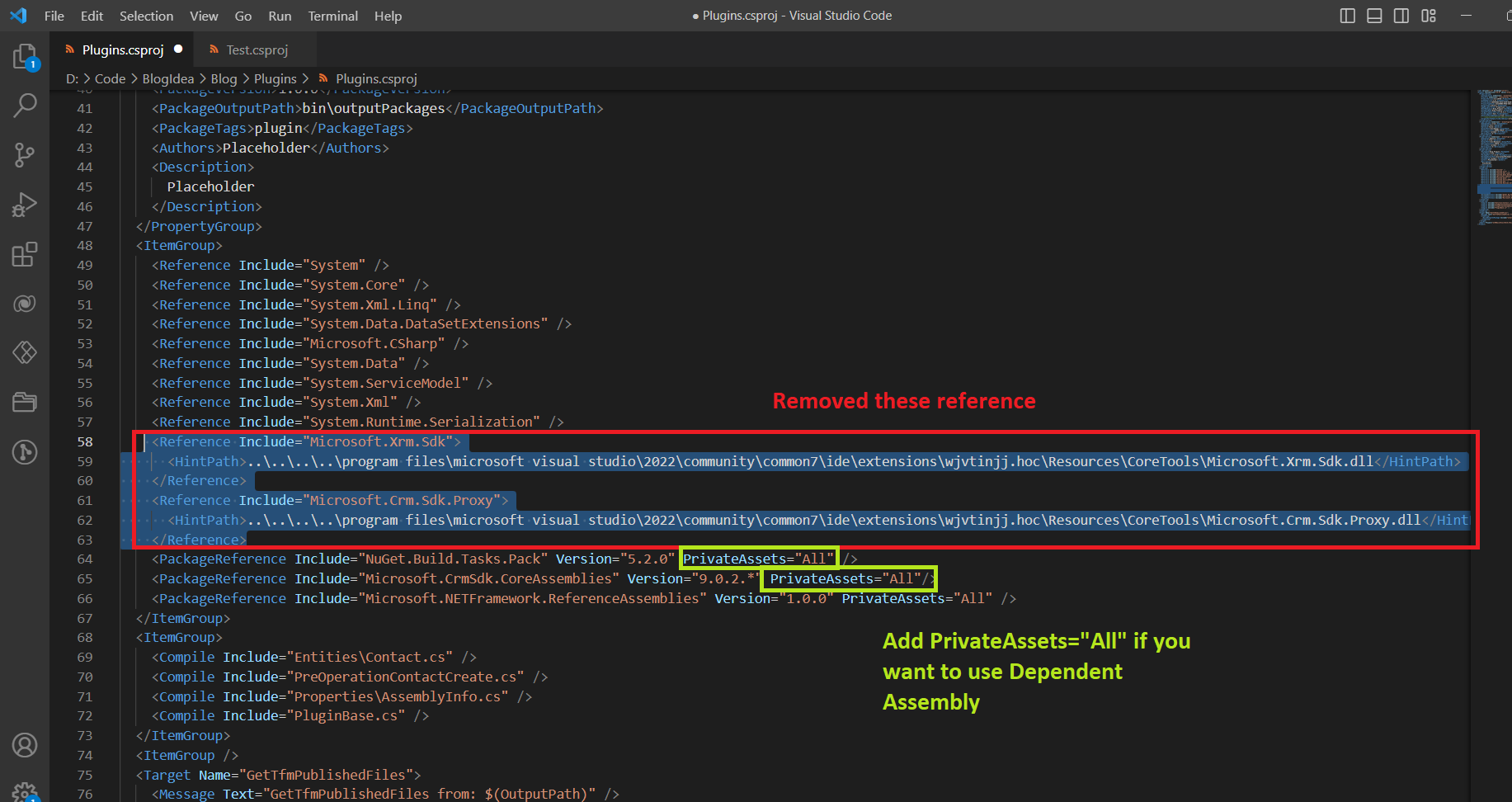1512x802 pixels.
Task: Click the Target GetTfmPublishedFiles line
Action: (x=279, y=775)
